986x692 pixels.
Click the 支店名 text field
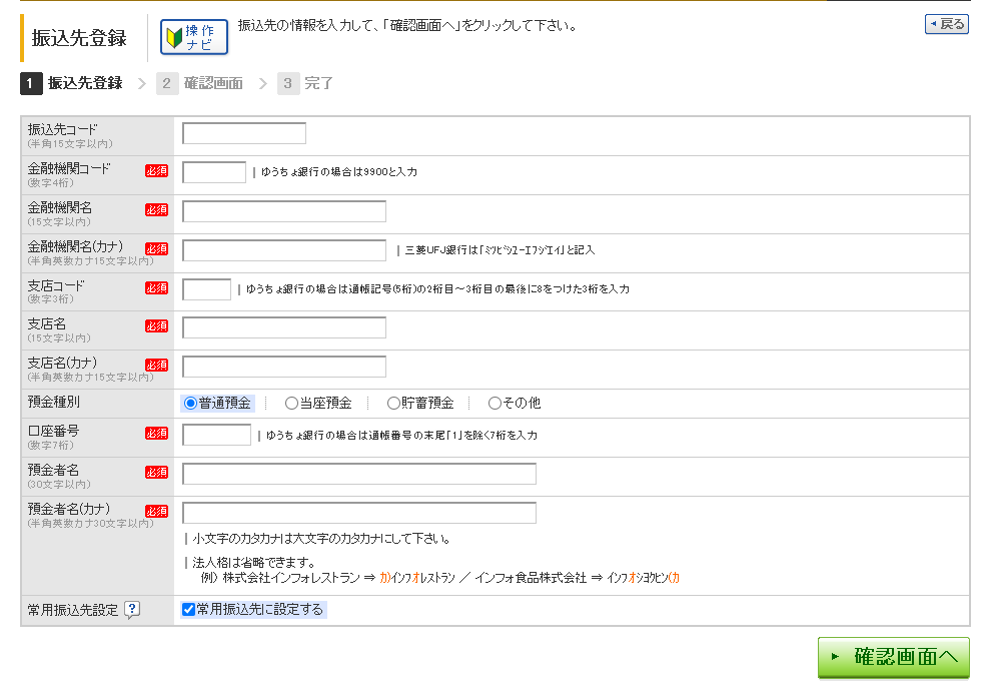pyautogui.click(x=284, y=328)
